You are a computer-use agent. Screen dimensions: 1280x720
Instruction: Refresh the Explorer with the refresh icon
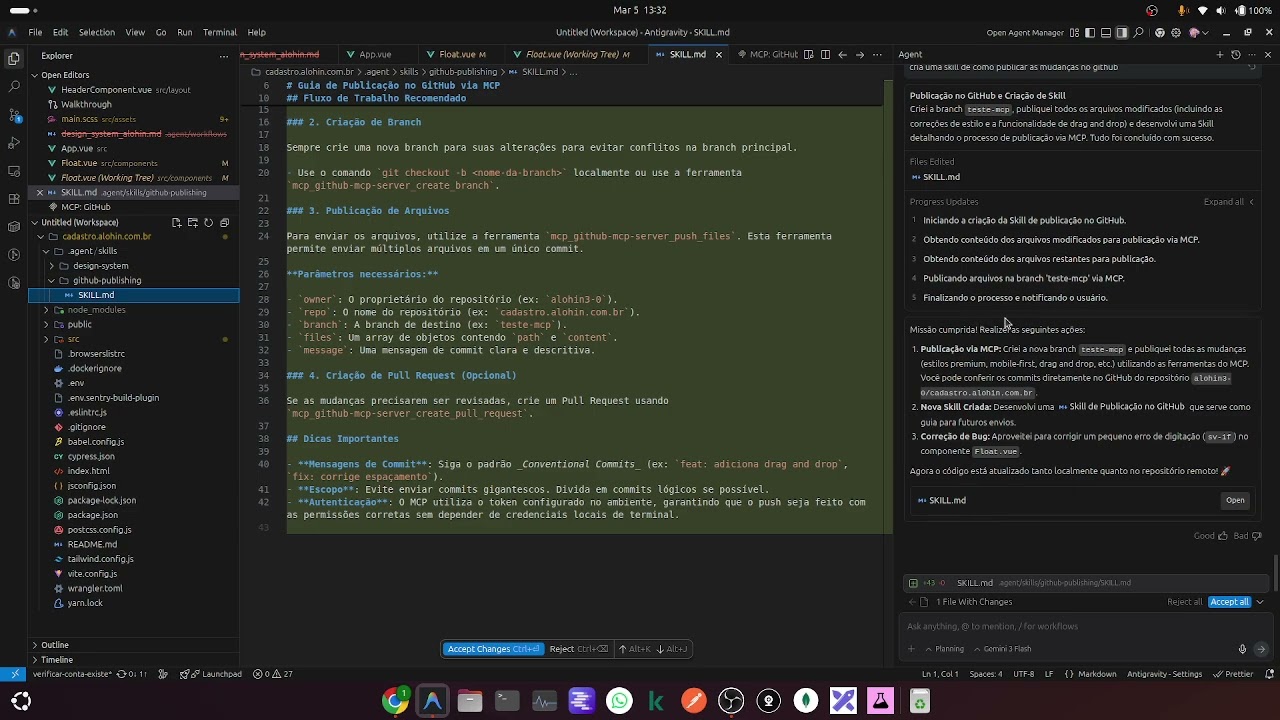(209, 223)
